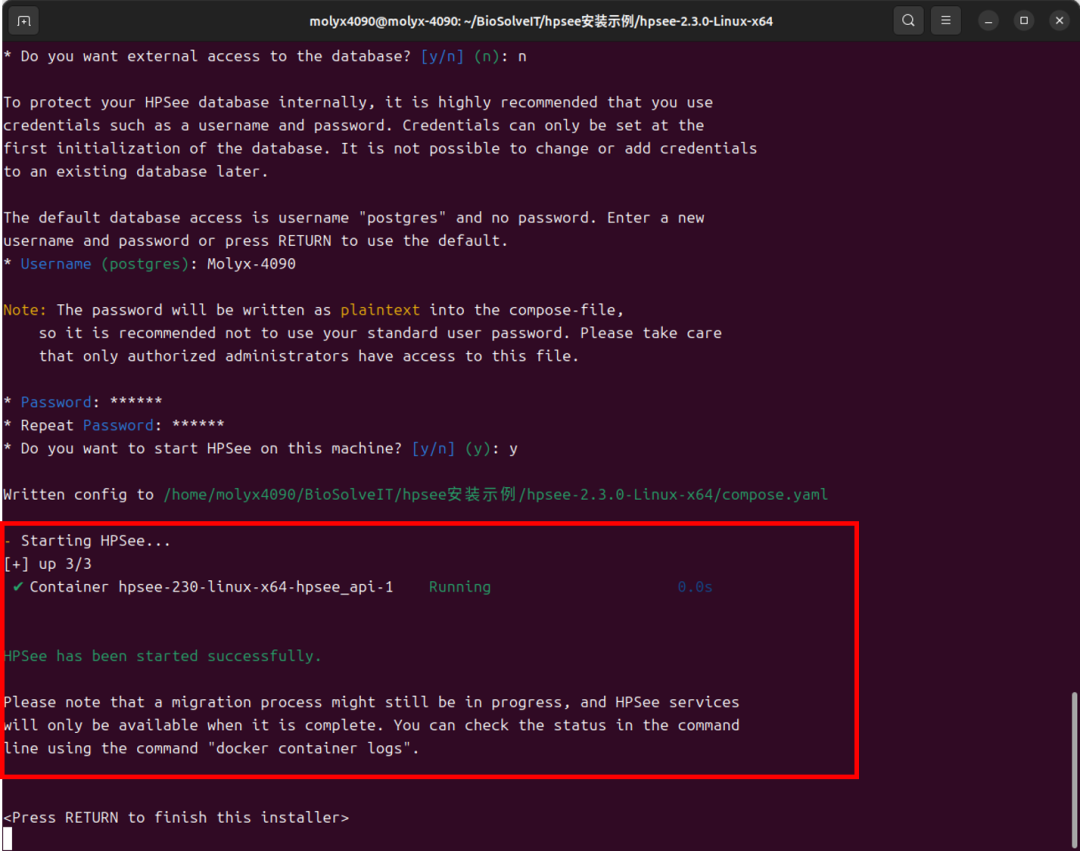Screen dimensions: 1080x851
Task: Click the green checkmark before Container
Action: click(x=18, y=587)
